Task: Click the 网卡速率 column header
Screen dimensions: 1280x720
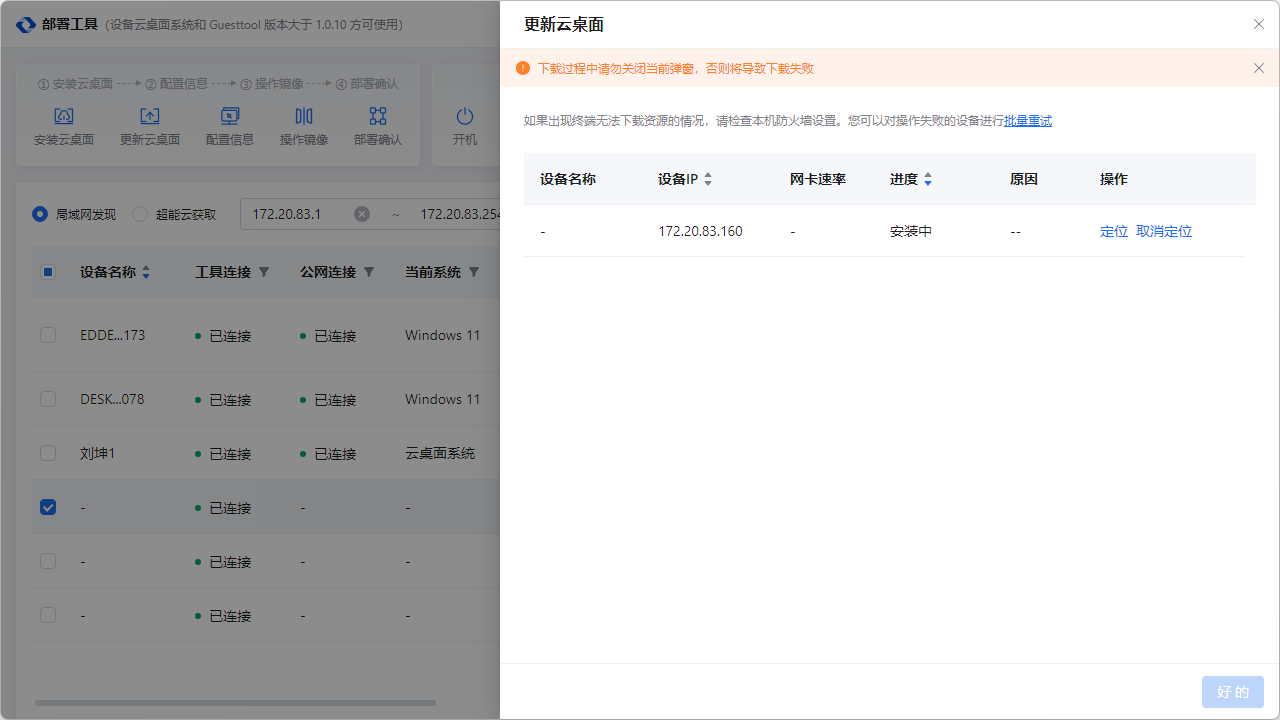Action: tap(818, 179)
